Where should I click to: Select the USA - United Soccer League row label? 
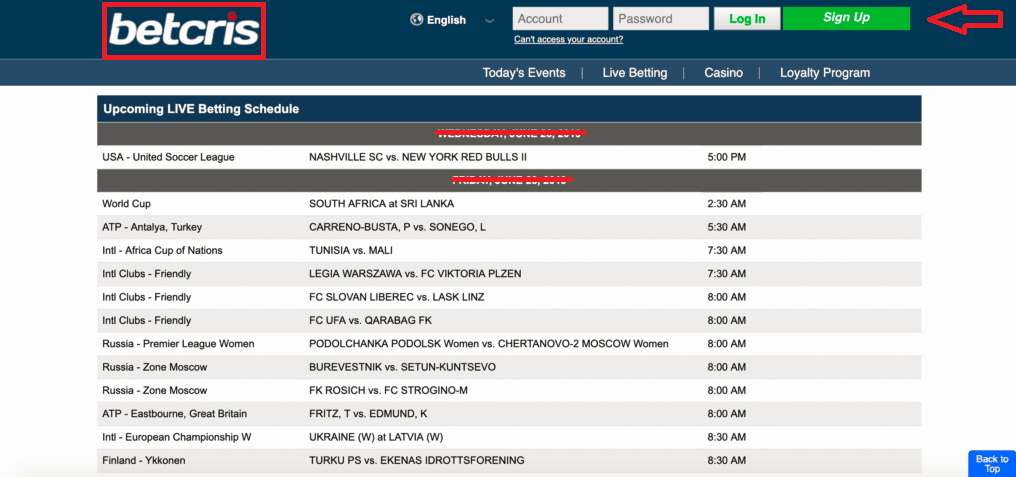tap(168, 157)
